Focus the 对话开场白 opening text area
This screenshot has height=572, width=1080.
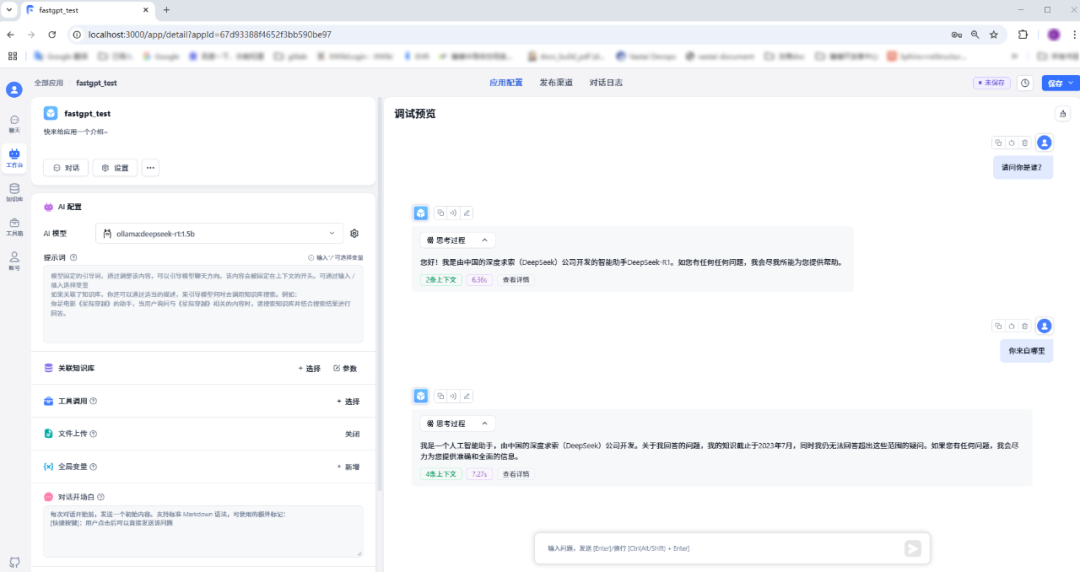coord(203,531)
